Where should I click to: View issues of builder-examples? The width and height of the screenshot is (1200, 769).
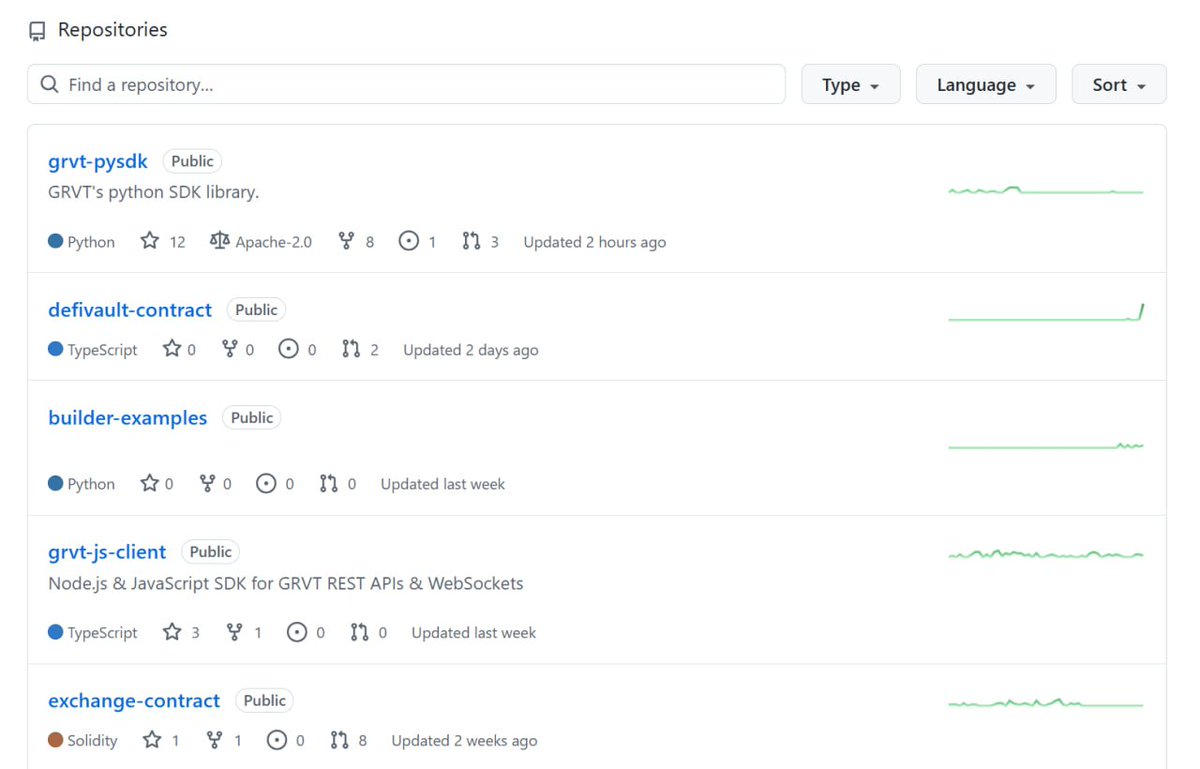point(275,484)
